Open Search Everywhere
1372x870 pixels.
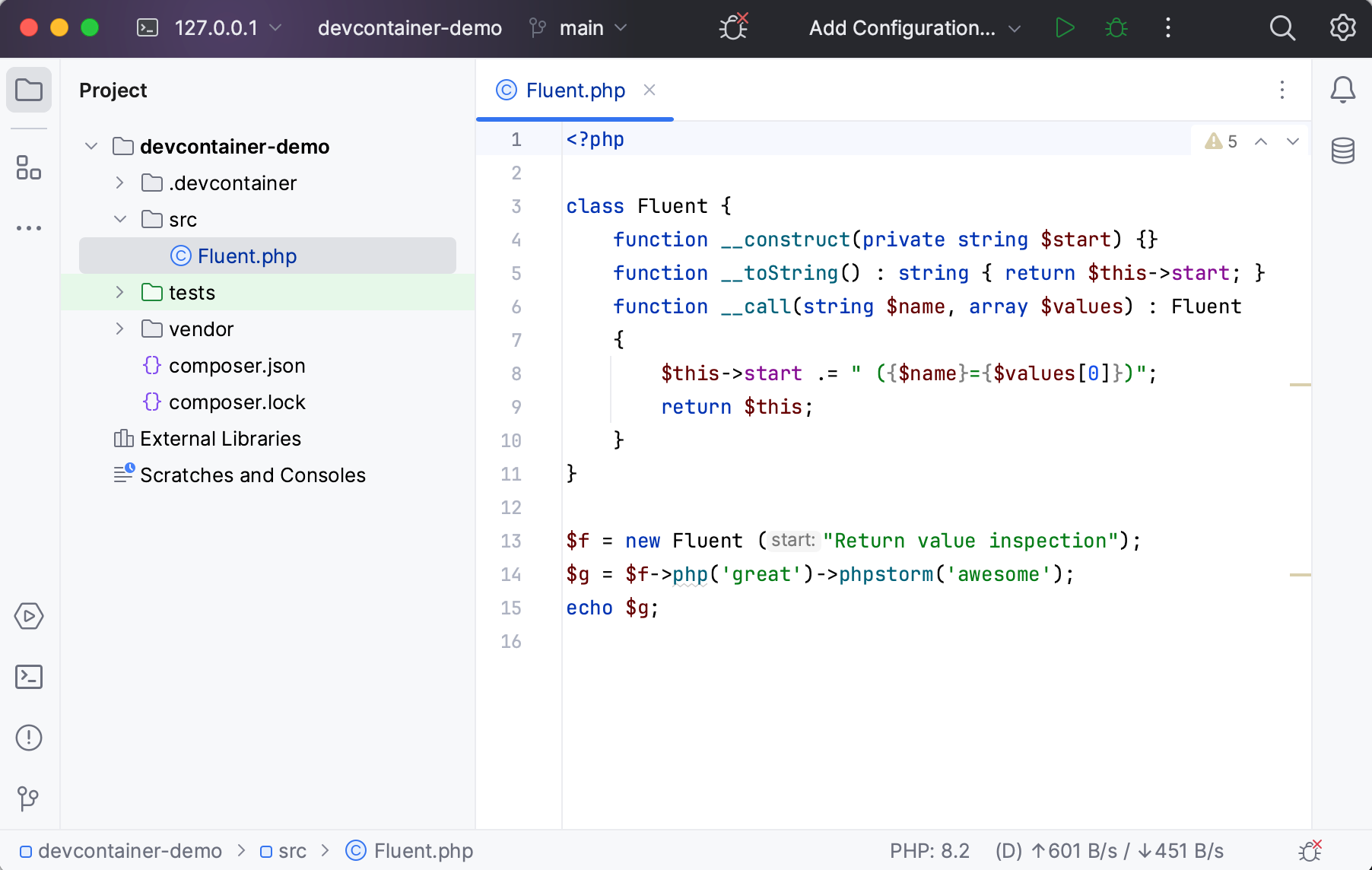pyautogui.click(x=1282, y=28)
